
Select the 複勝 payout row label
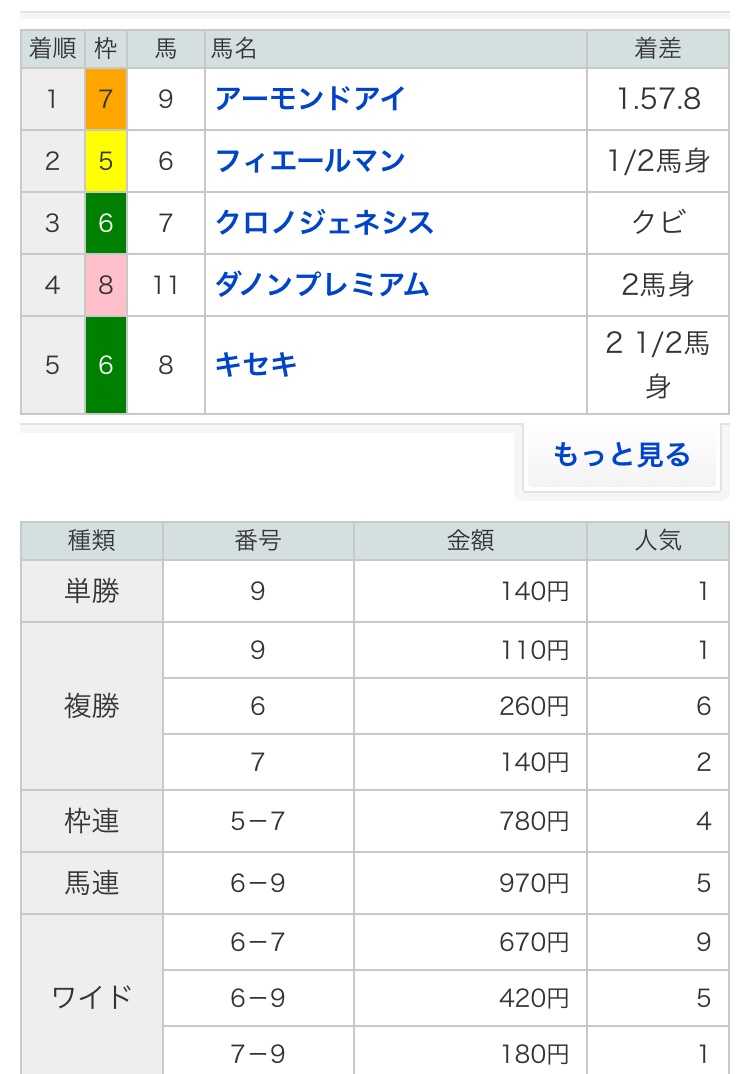pyautogui.click(x=92, y=705)
